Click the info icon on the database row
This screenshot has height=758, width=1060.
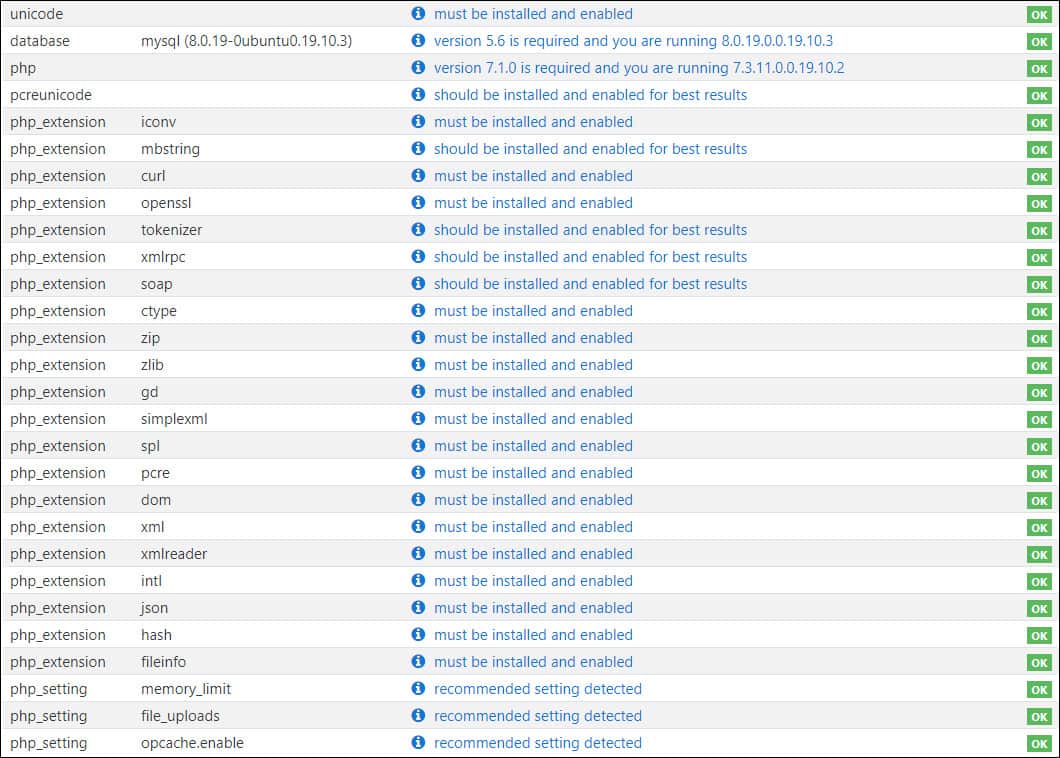point(419,41)
